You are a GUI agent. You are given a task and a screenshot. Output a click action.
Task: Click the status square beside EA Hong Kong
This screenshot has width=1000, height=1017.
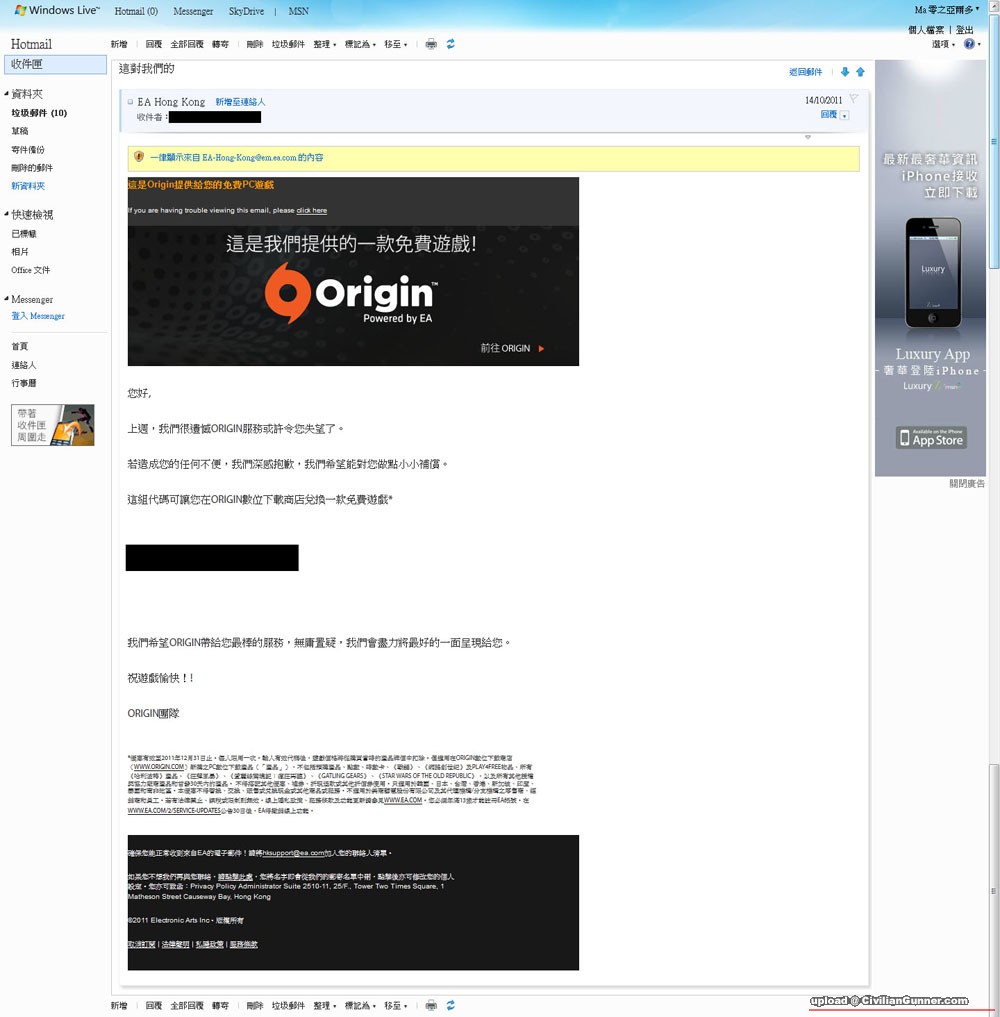pos(130,102)
